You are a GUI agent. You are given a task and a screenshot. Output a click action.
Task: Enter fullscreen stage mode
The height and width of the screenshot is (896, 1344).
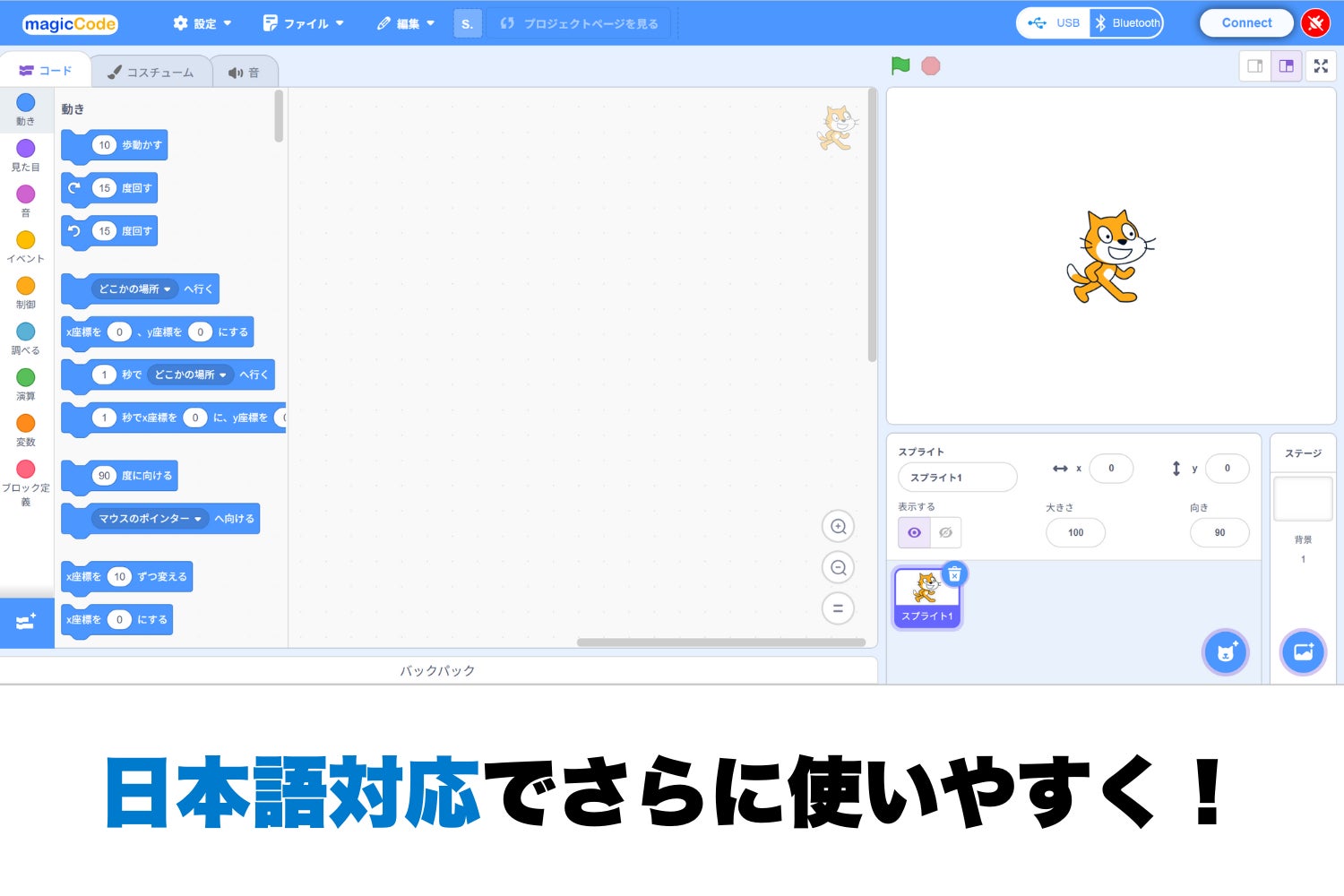click(x=1321, y=66)
